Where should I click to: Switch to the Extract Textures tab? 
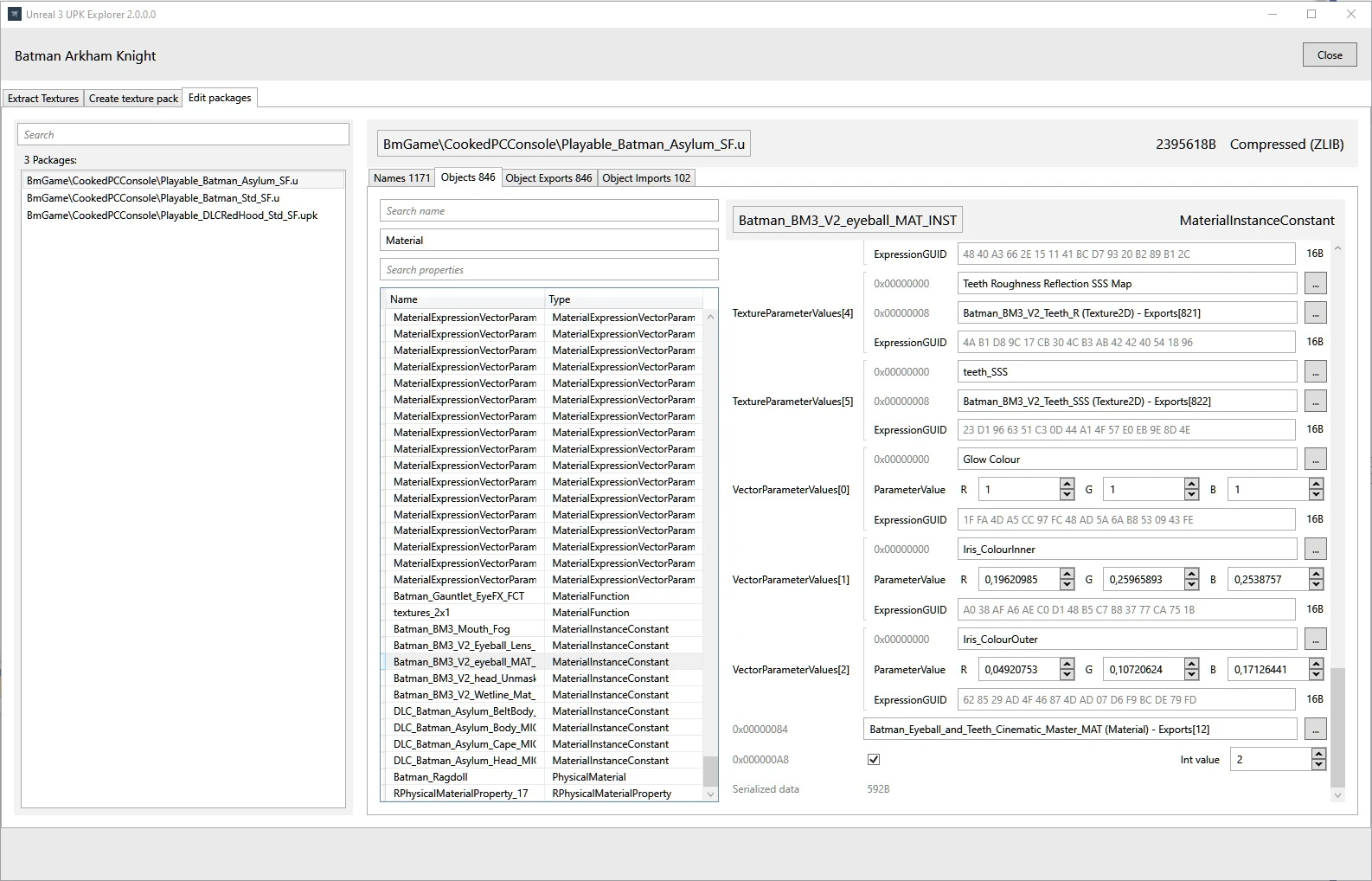coord(43,99)
